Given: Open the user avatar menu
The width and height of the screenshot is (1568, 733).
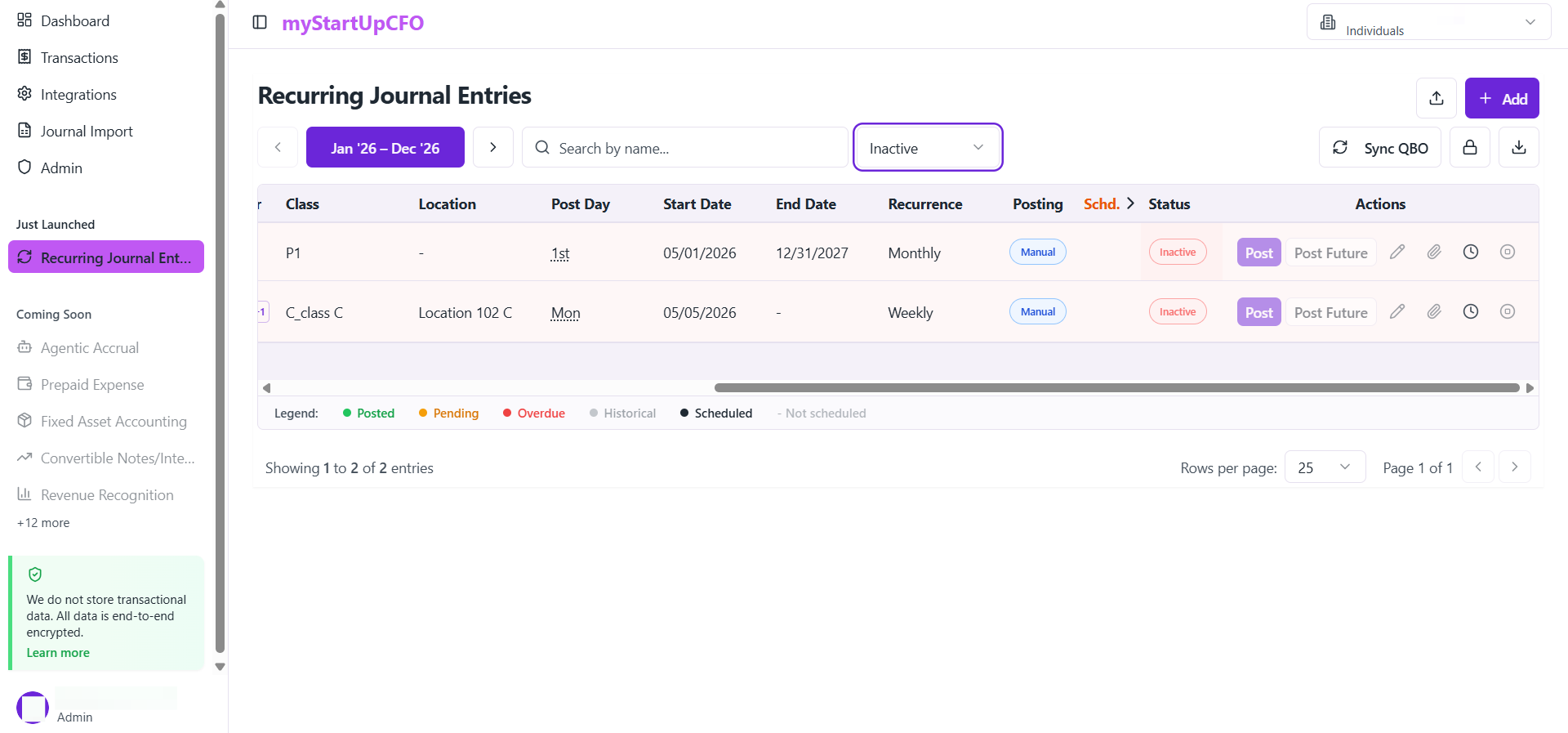Looking at the screenshot, I should pyautogui.click(x=33, y=707).
